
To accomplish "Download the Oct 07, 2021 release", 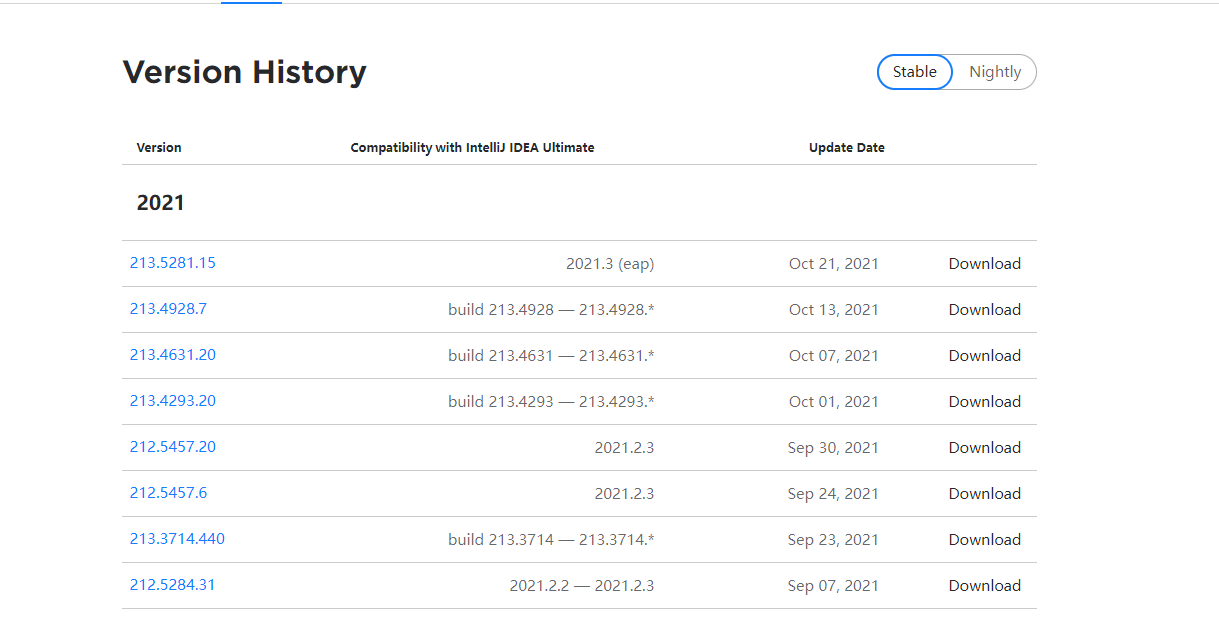I will pyautogui.click(x=984, y=355).
